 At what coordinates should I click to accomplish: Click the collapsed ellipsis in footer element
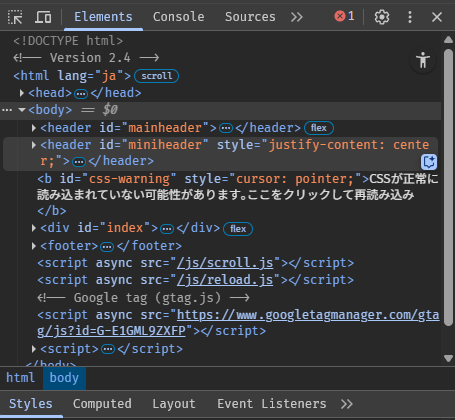coord(107,247)
